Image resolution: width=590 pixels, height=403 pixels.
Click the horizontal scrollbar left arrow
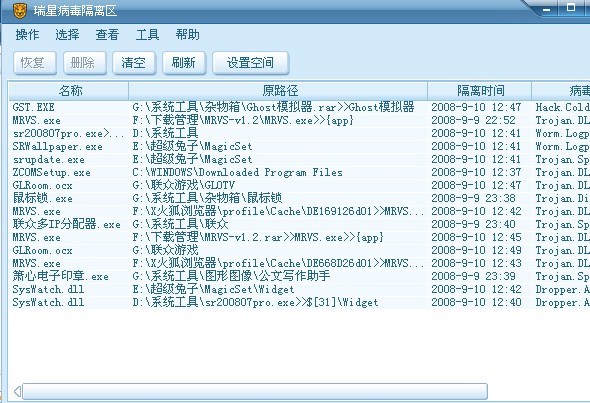[x=17, y=391]
